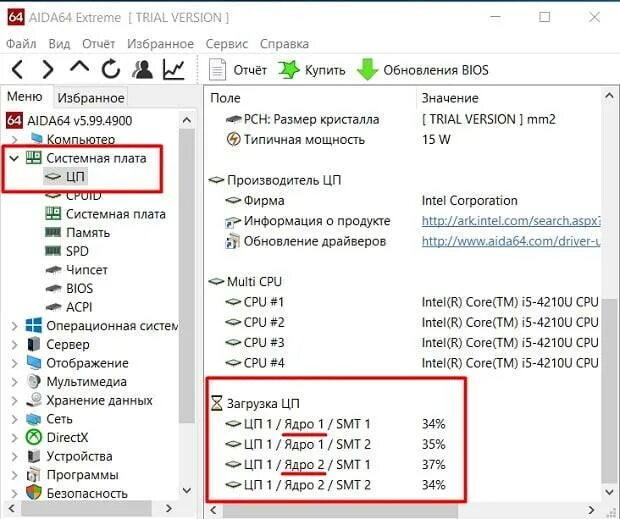
Task: Refresh the page with the circular arrow icon
Action: point(111,69)
